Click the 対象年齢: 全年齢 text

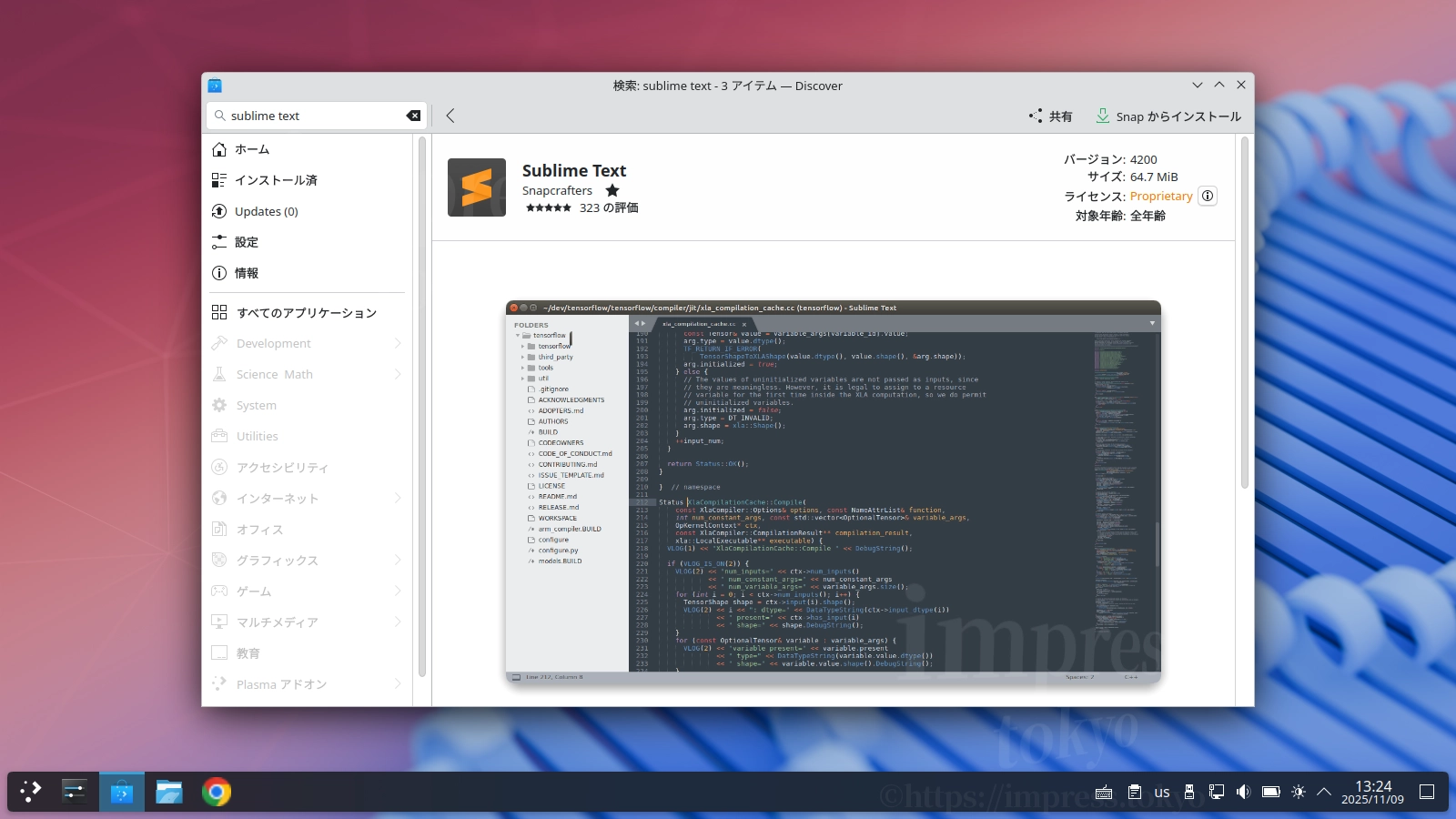[x=1120, y=216]
